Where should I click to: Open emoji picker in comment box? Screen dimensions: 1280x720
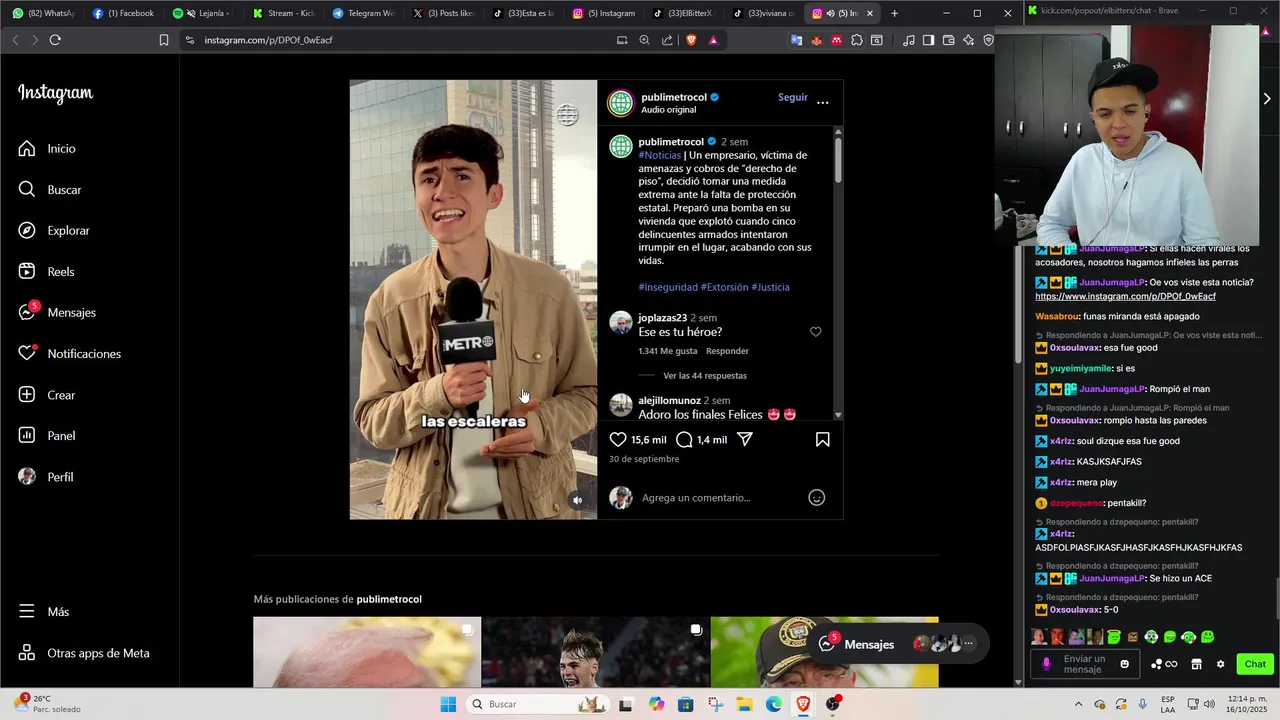click(x=817, y=497)
